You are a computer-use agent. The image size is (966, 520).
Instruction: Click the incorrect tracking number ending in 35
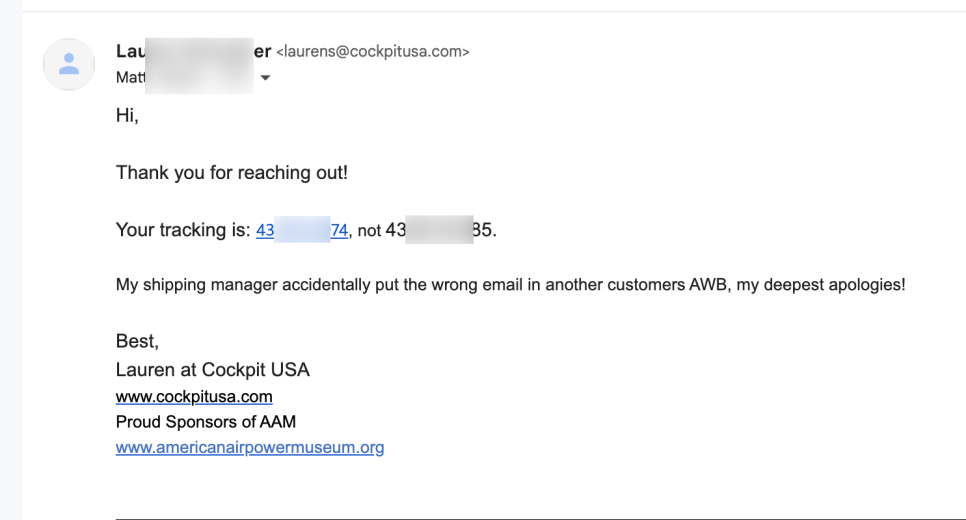point(439,230)
